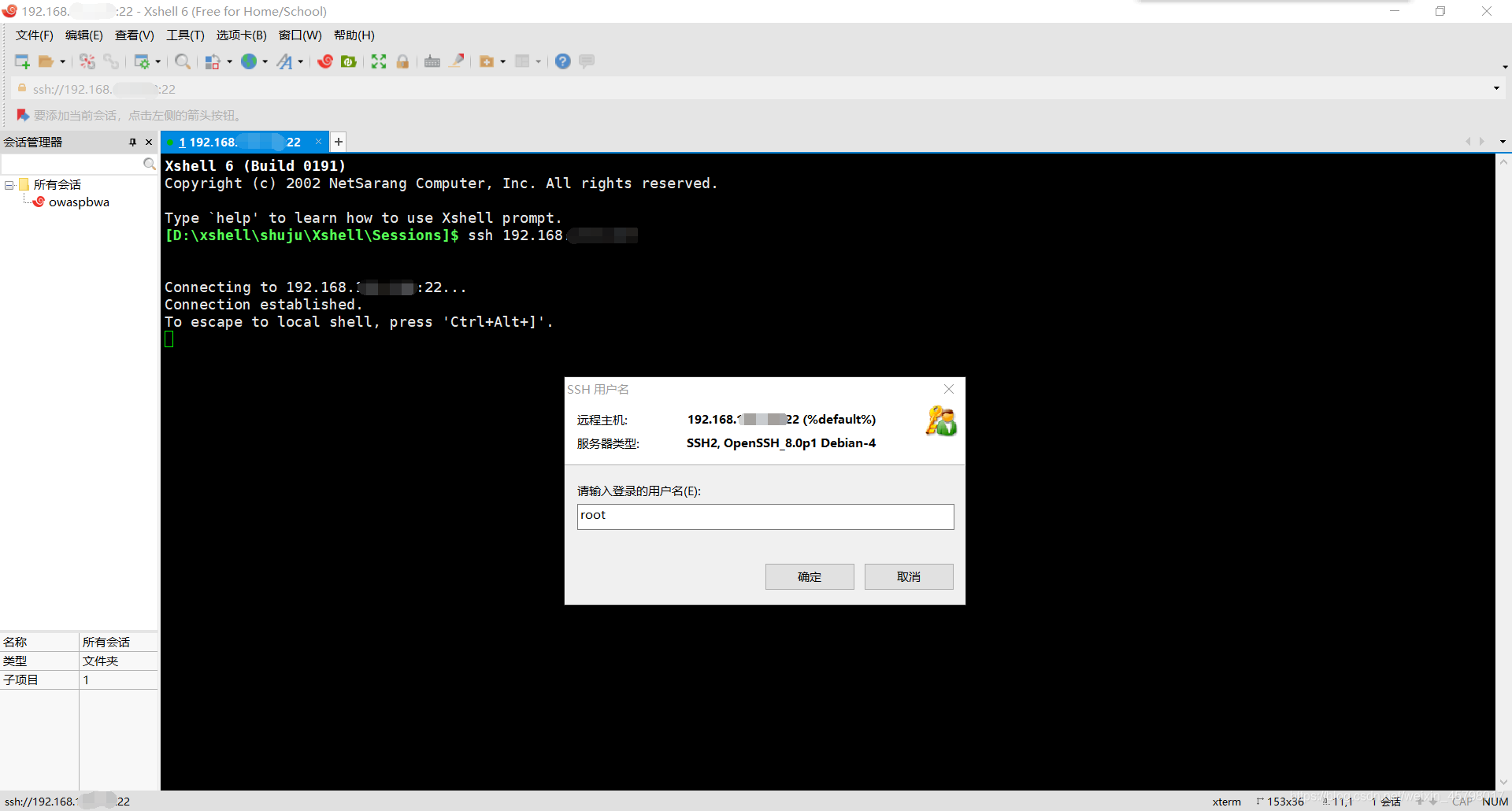Click the globe encoding icon
1512x811 pixels.
[249, 61]
